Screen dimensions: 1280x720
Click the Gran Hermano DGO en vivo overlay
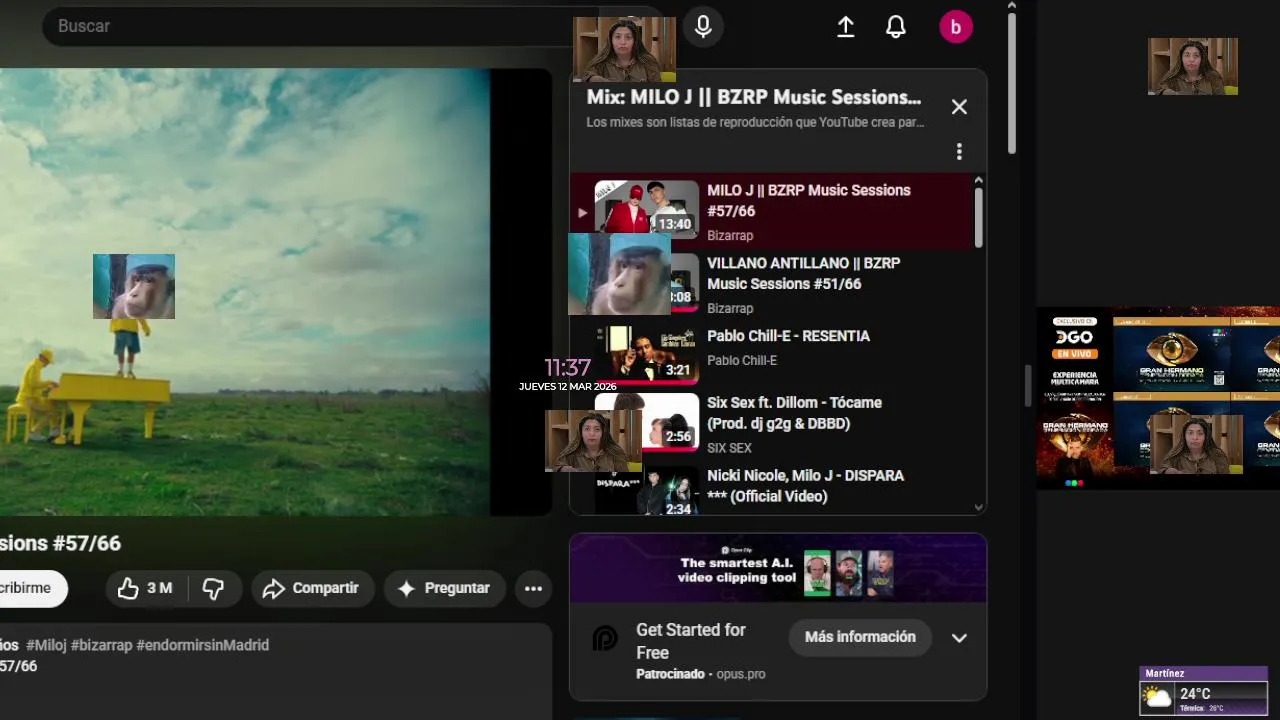point(1158,398)
